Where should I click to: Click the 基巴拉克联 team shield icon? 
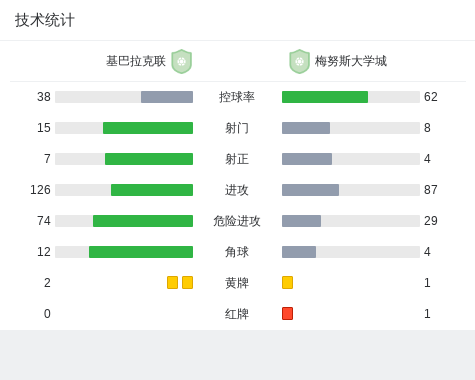(182, 61)
